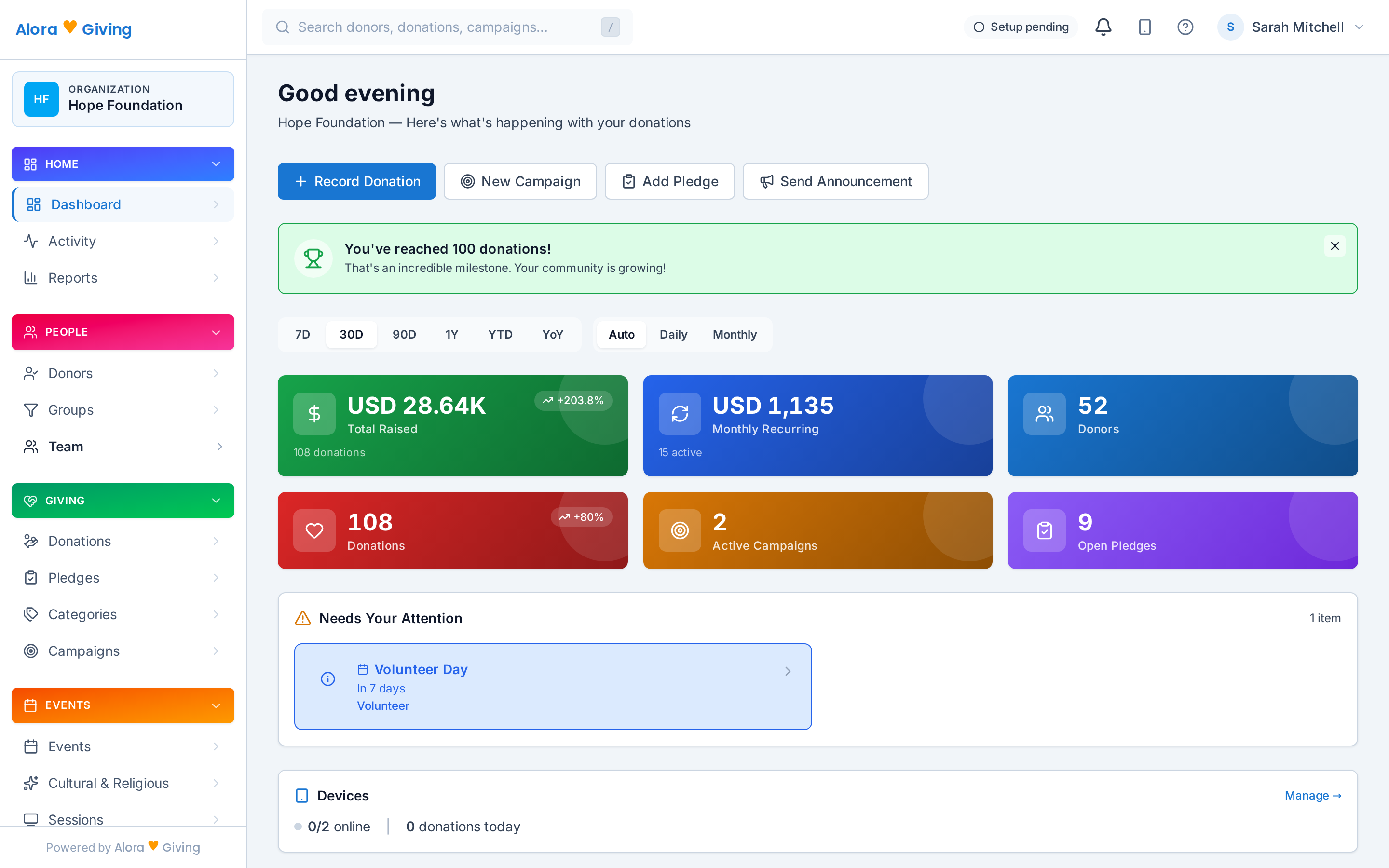
Task: Switch grouping to Auto
Action: click(622, 334)
